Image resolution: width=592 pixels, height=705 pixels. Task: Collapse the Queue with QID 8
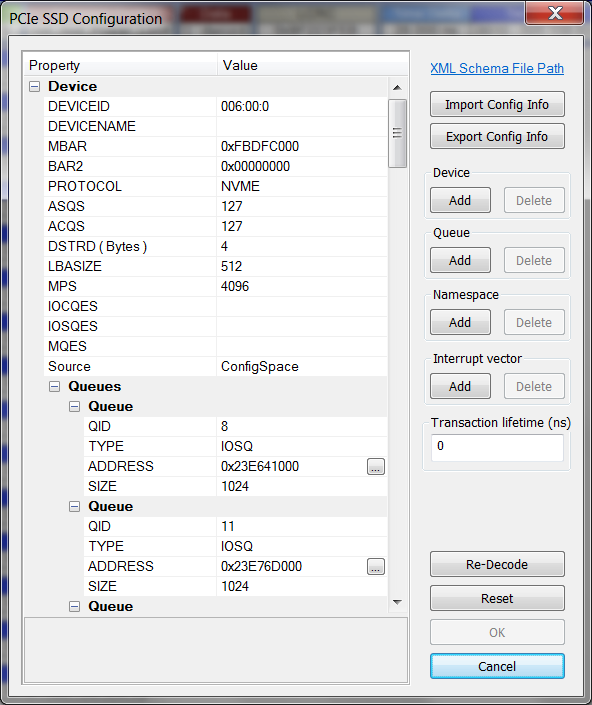[74, 406]
